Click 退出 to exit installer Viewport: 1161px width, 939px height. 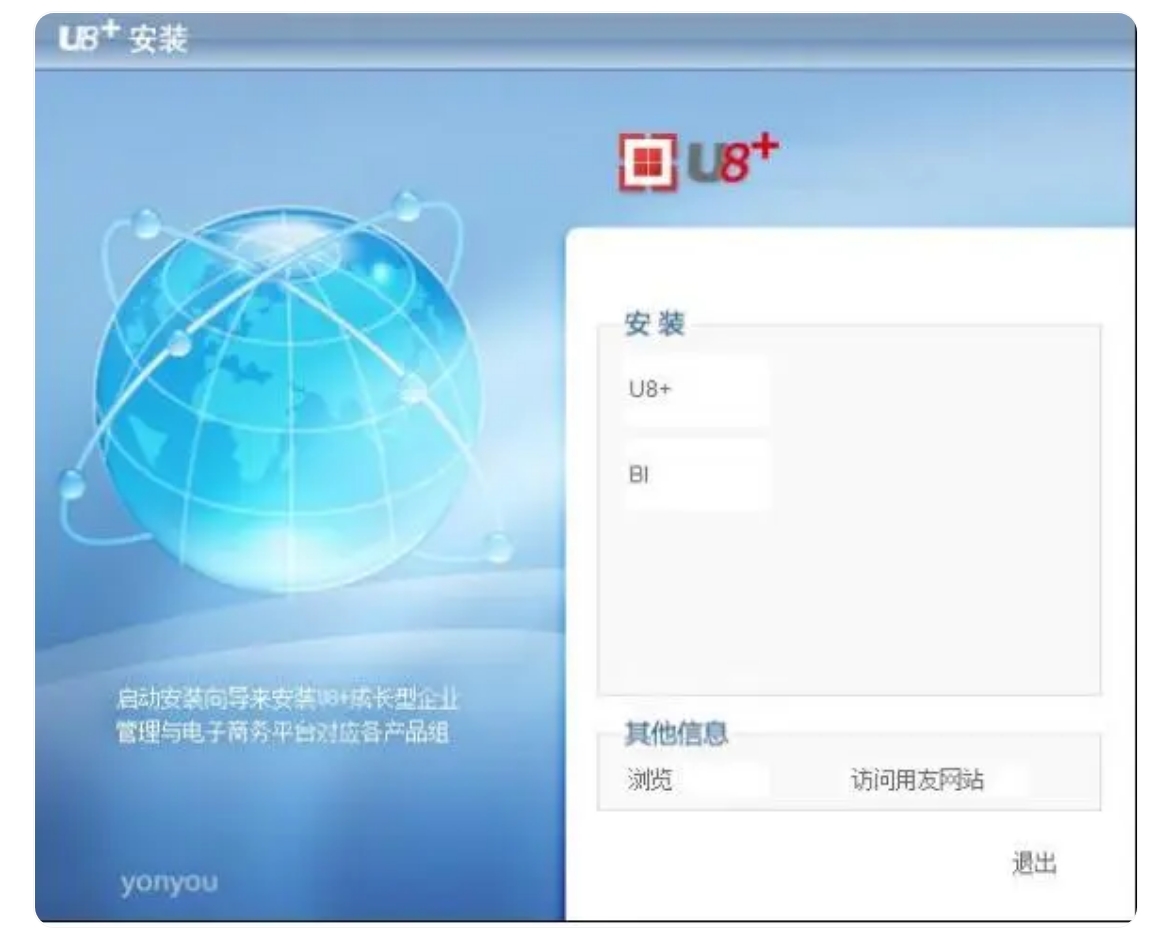coord(1034,863)
